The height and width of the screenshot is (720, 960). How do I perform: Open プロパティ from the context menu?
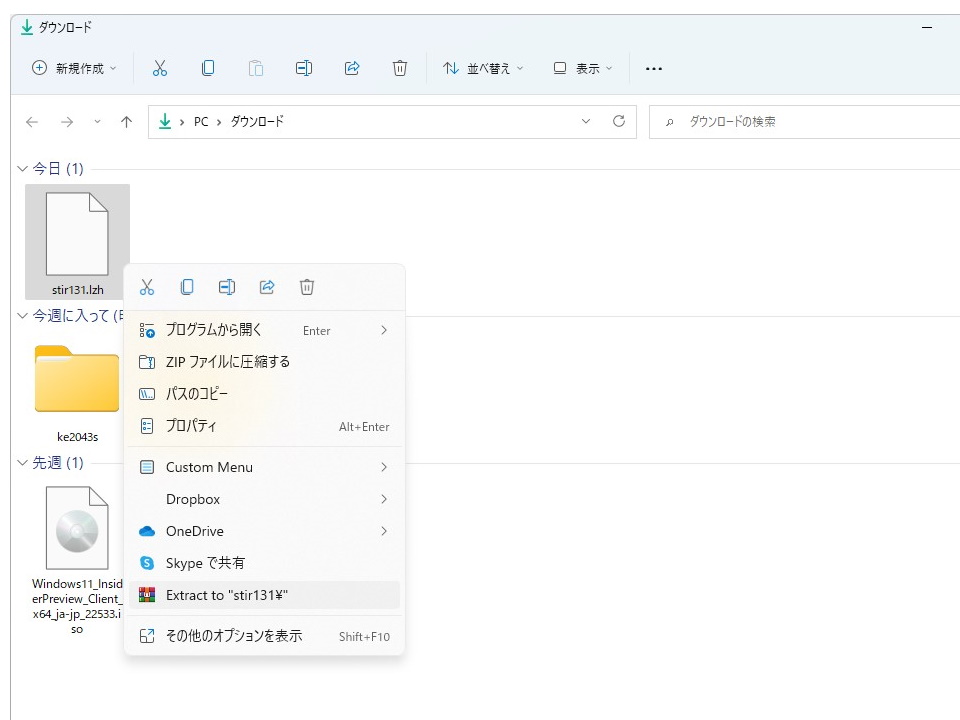click(264, 426)
